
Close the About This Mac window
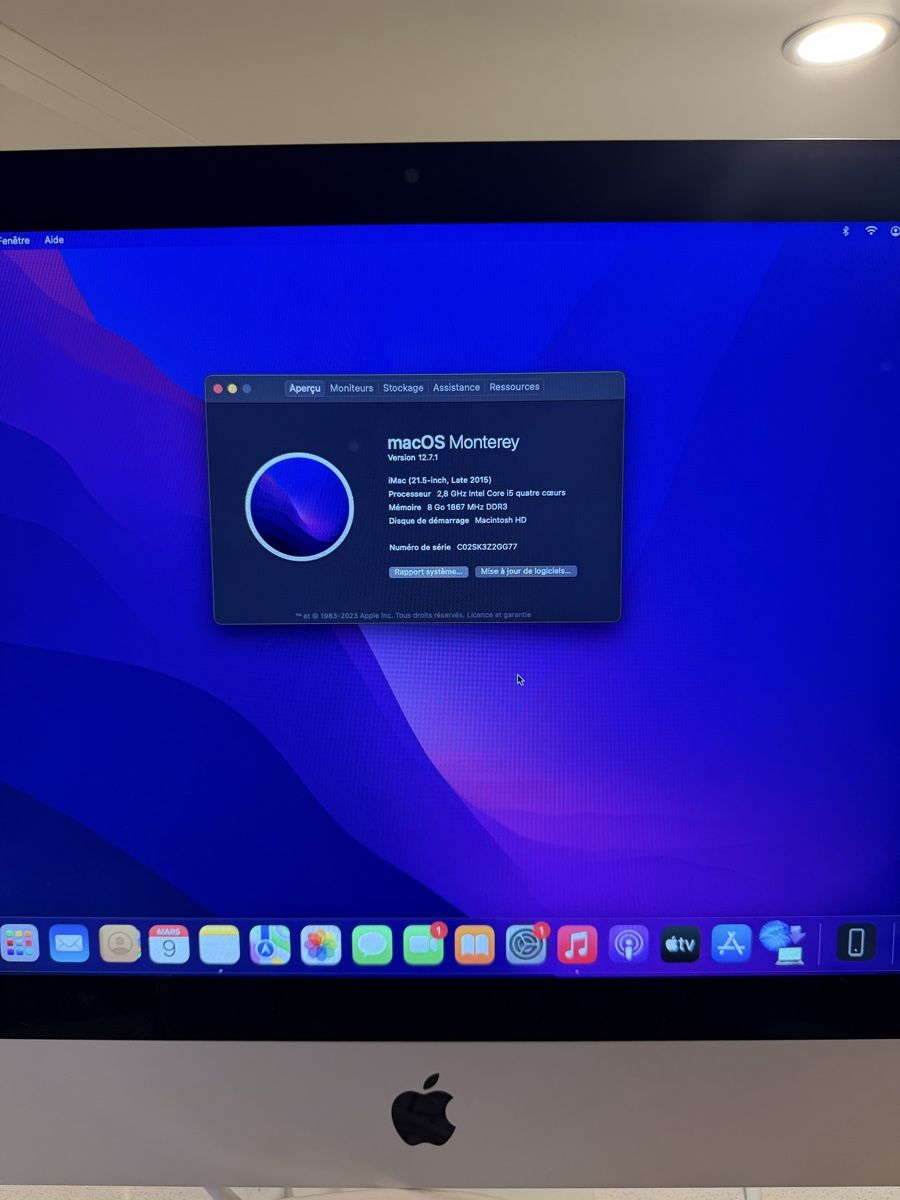point(218,388)
